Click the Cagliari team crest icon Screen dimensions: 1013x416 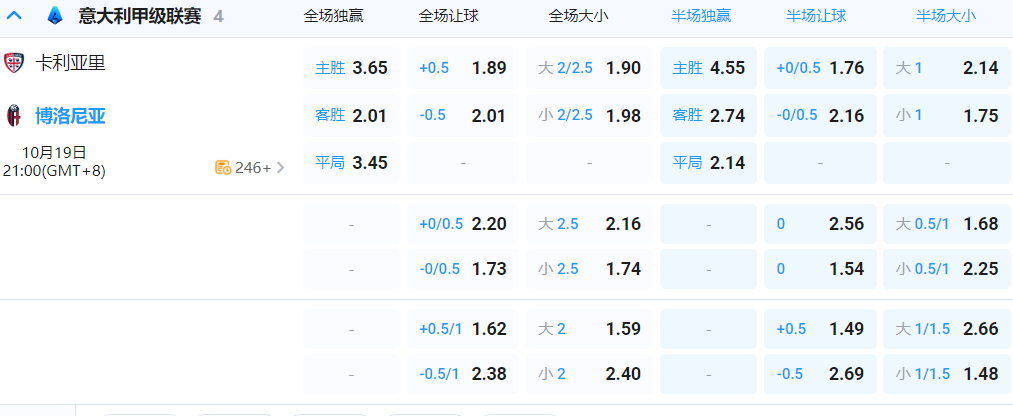(14, 63)
